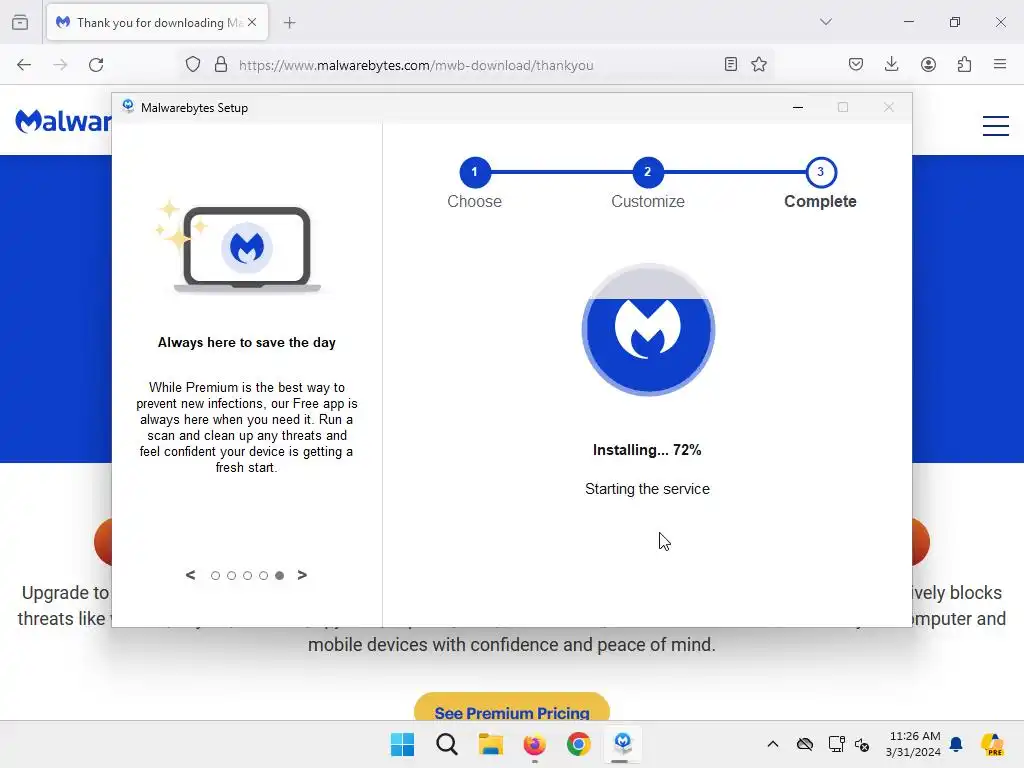The height and width of the screenshot is (768, 1024).
Task: Click the forward navigation arrow
Action: [60, 65]
